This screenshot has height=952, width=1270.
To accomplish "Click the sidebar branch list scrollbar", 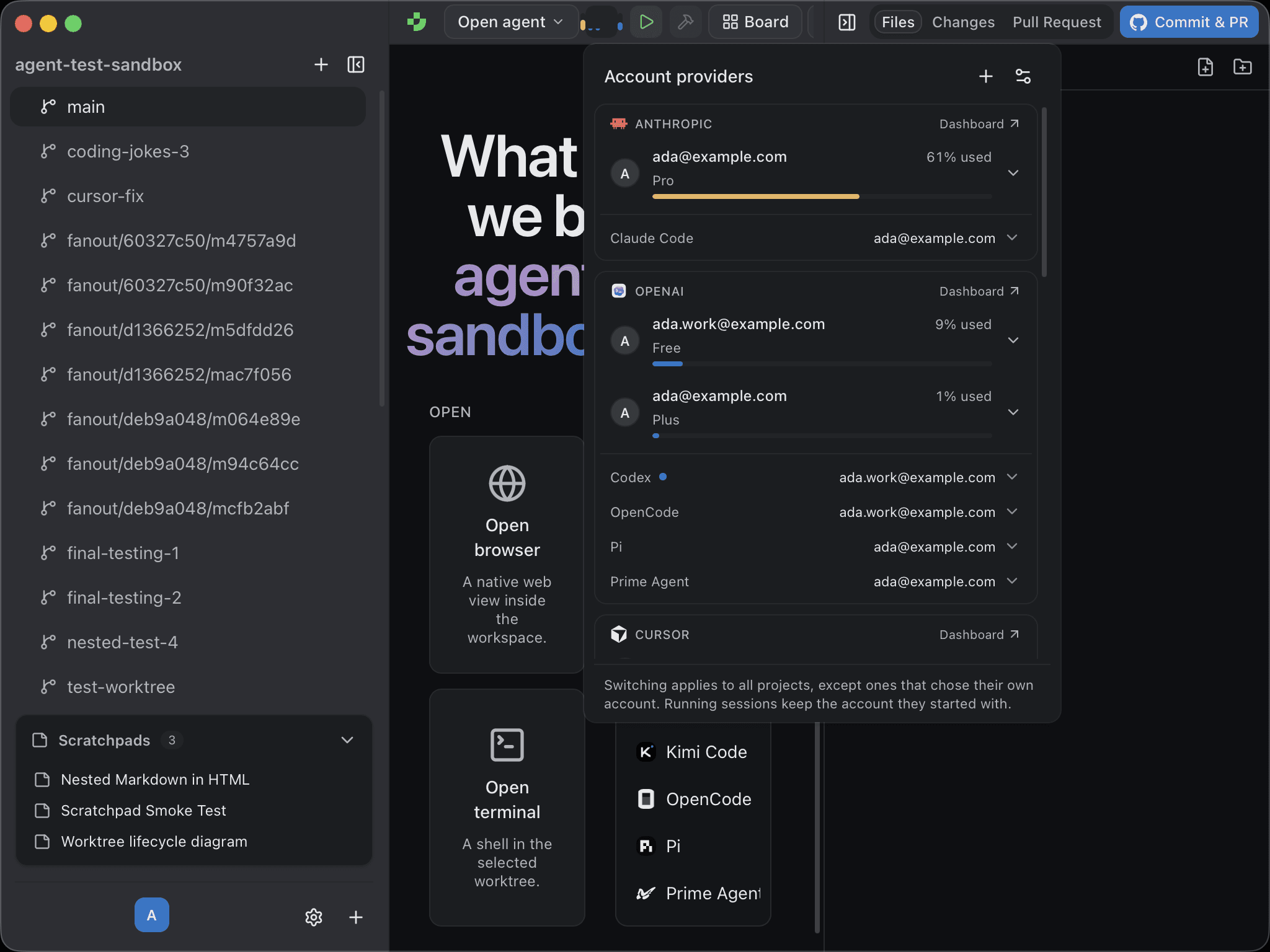I will tap(382, 248).
